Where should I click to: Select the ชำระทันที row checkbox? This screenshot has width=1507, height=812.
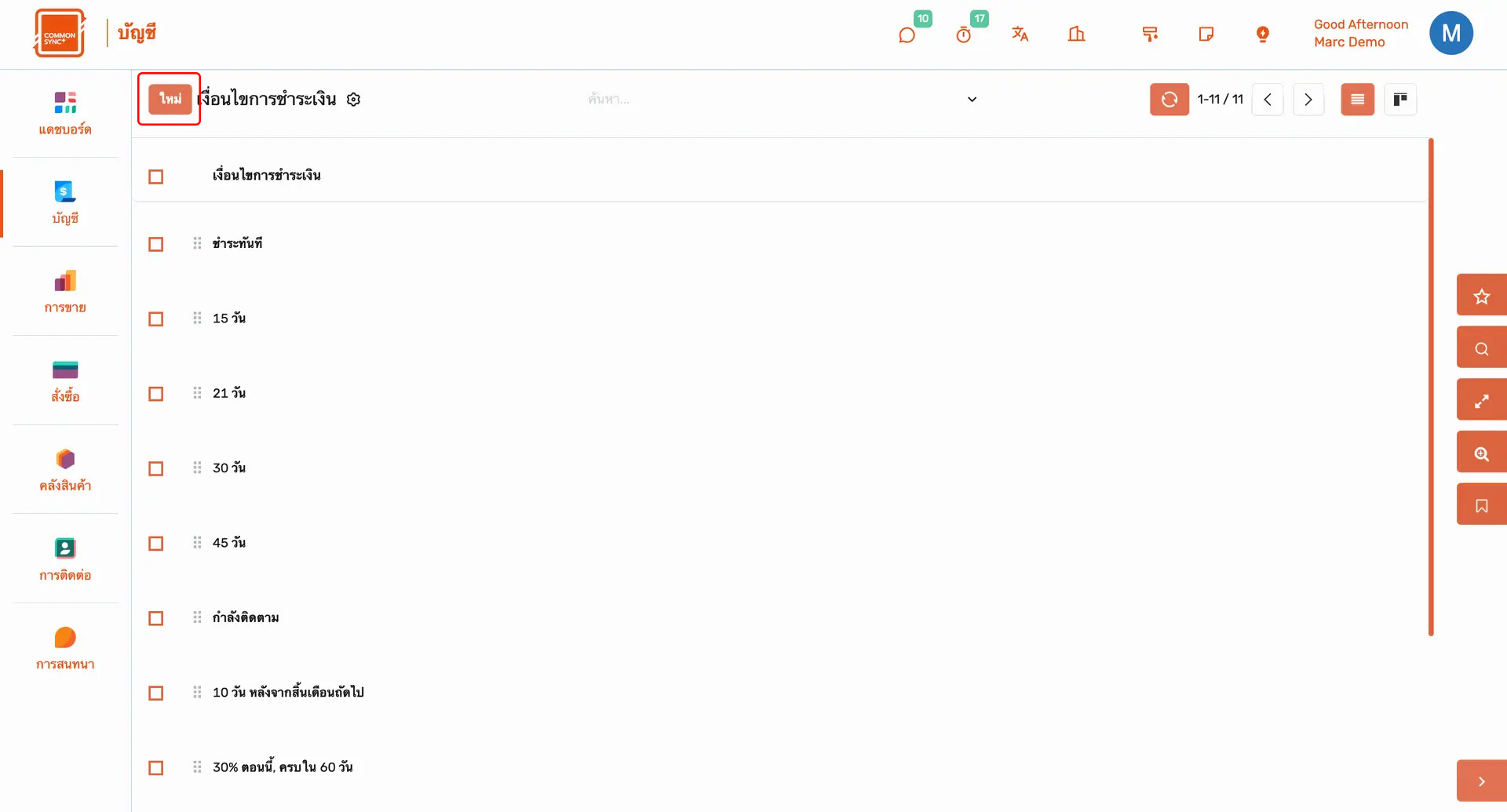pyautogui.click(x=156, y=245)
